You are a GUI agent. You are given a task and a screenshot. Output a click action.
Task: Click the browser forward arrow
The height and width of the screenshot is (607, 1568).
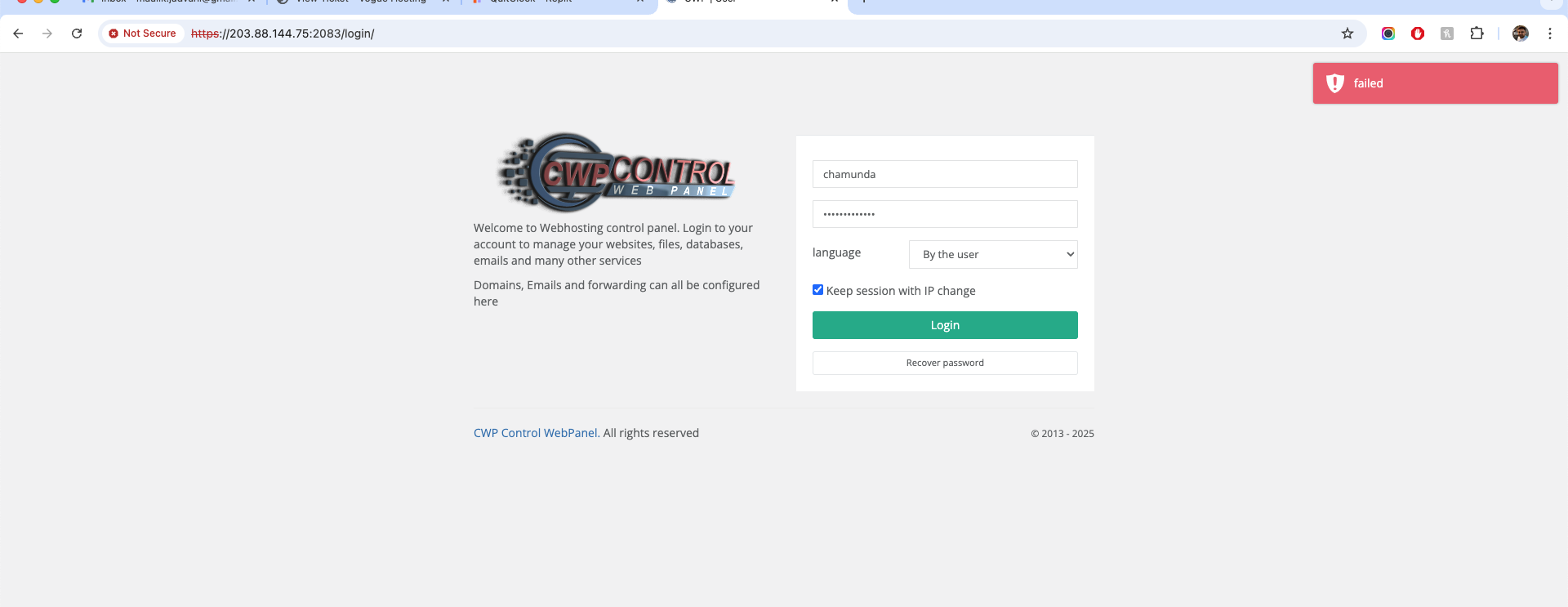tap(47, 33)
